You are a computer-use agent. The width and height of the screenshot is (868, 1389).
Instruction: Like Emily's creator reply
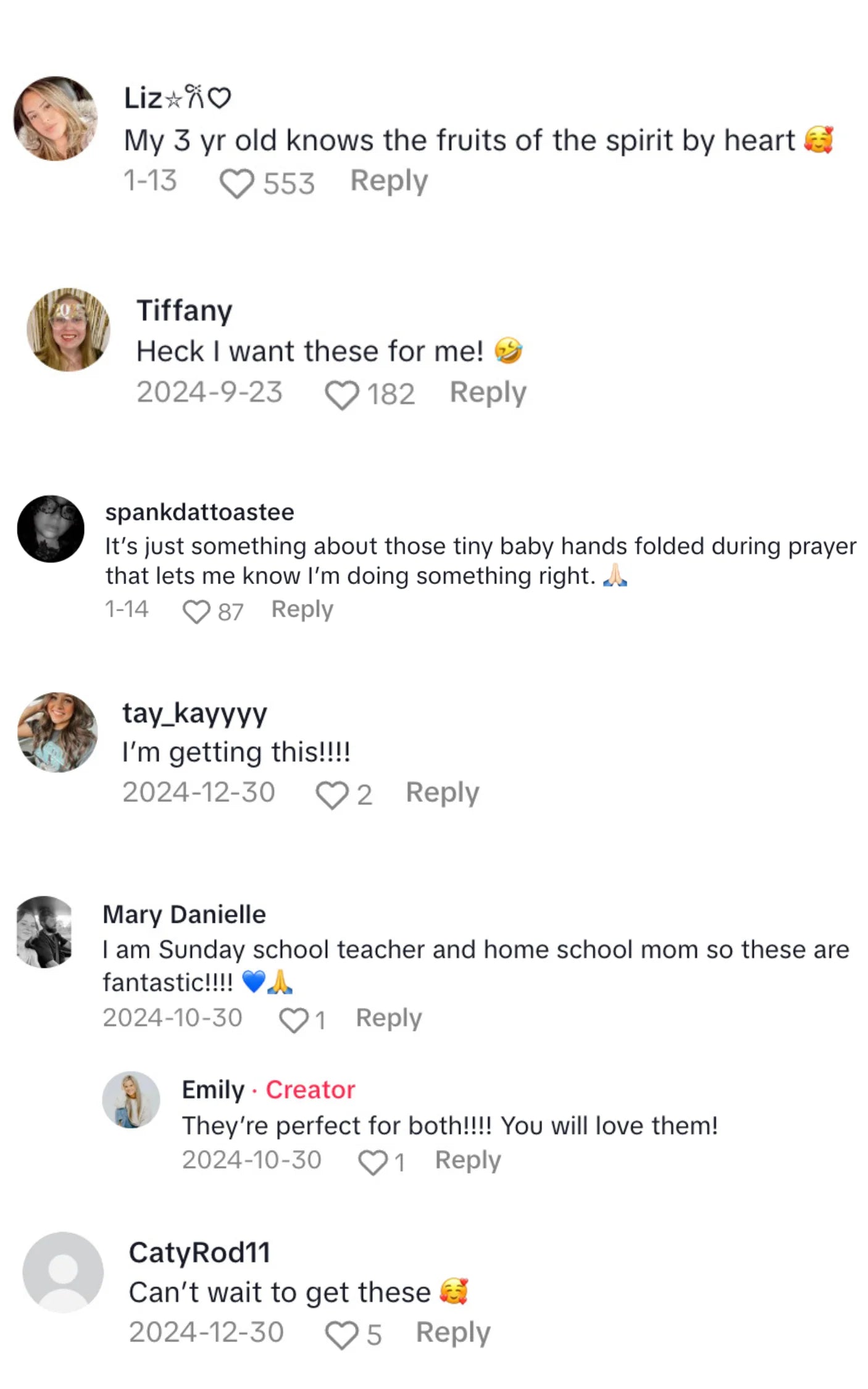coord(373,1162)
